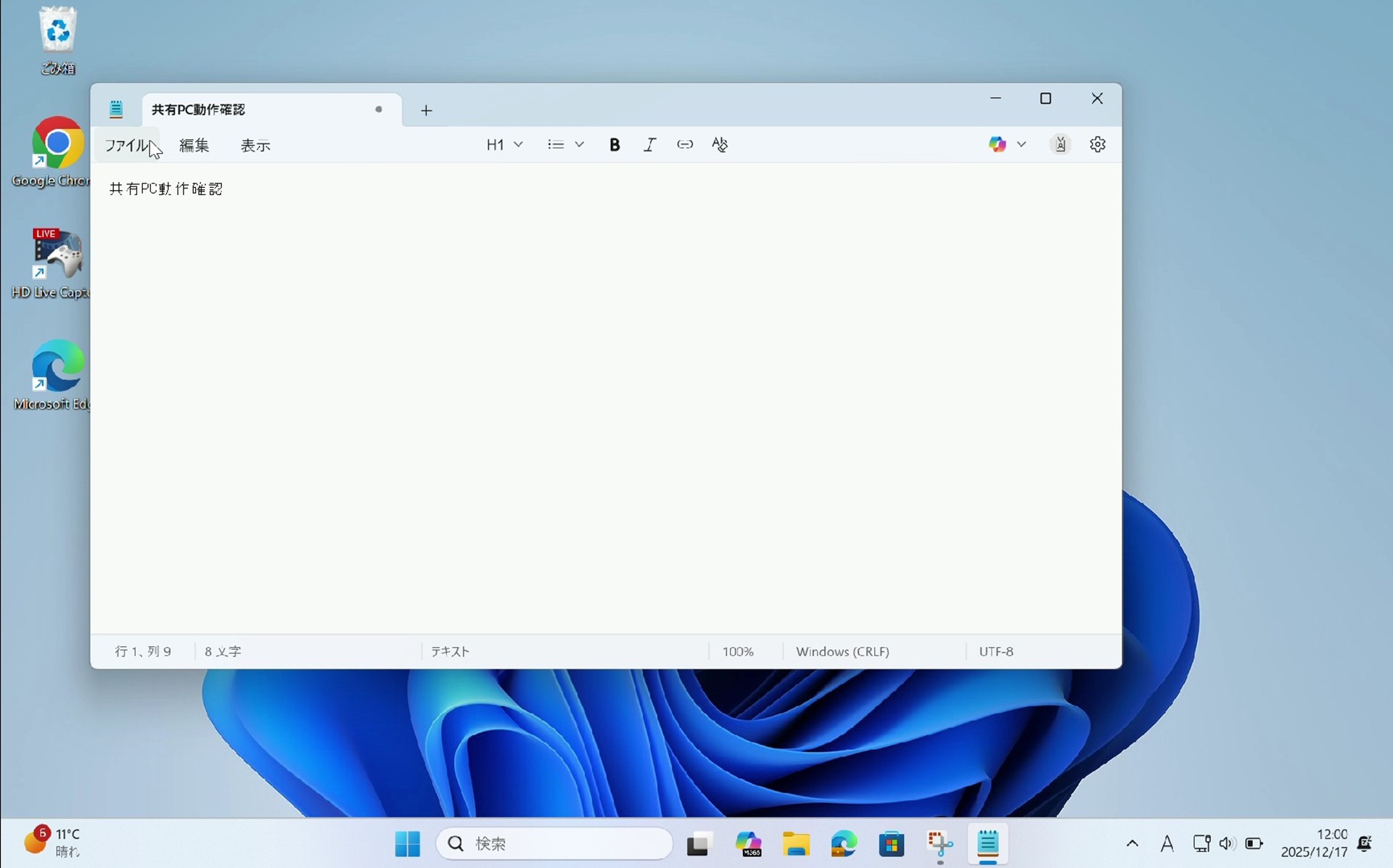Click the 100% zoom level in status bar
Image resolution: width=1393 pixels, height=868 pixels.
(x=738, y=651)
